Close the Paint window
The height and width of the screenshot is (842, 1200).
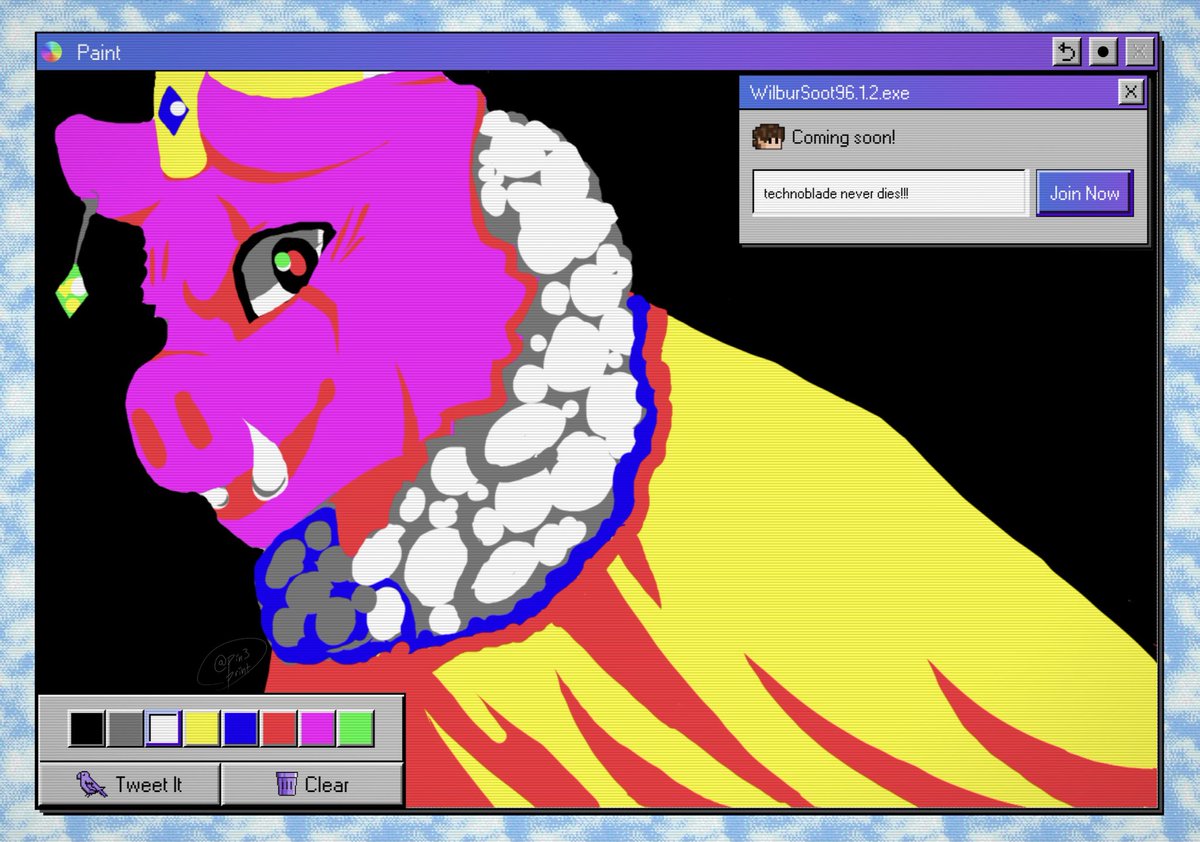1139,52
